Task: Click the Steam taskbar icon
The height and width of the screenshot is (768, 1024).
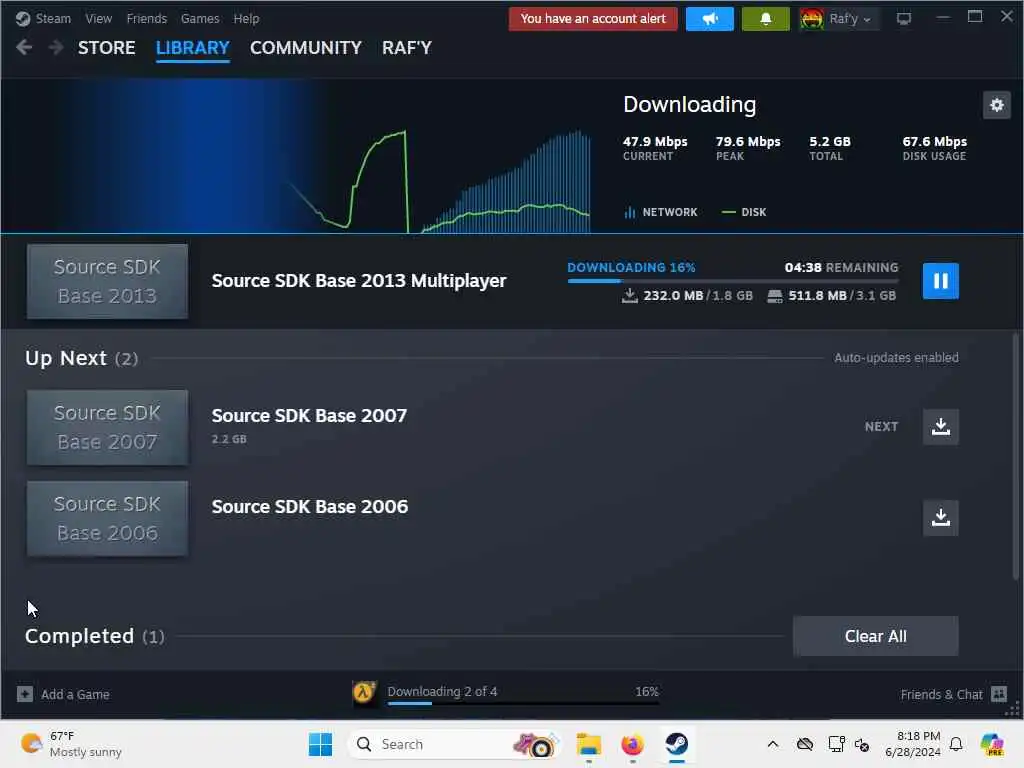Action: (677, 744)
